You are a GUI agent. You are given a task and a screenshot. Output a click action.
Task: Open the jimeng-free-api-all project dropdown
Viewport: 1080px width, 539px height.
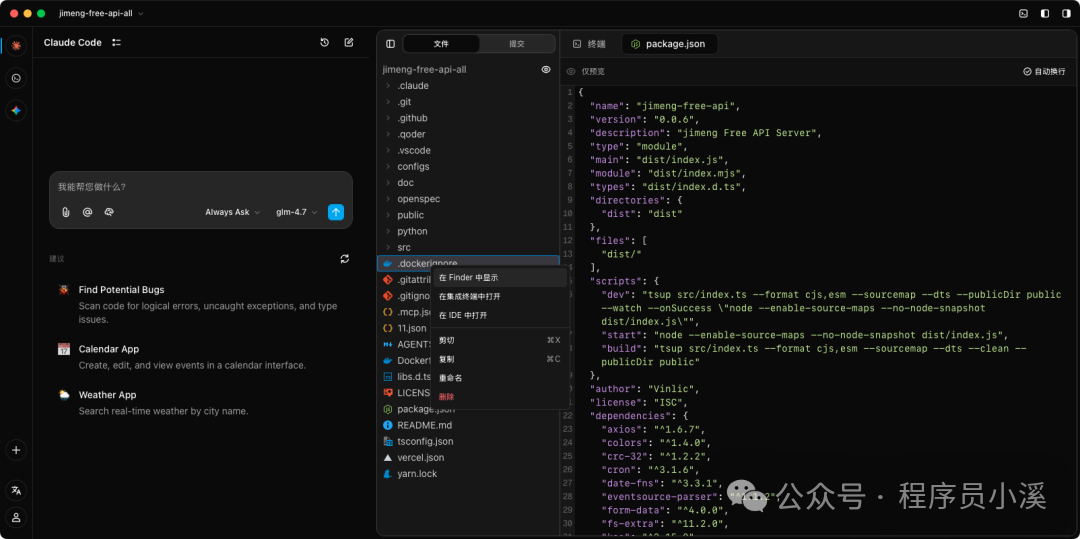[101, 13]
